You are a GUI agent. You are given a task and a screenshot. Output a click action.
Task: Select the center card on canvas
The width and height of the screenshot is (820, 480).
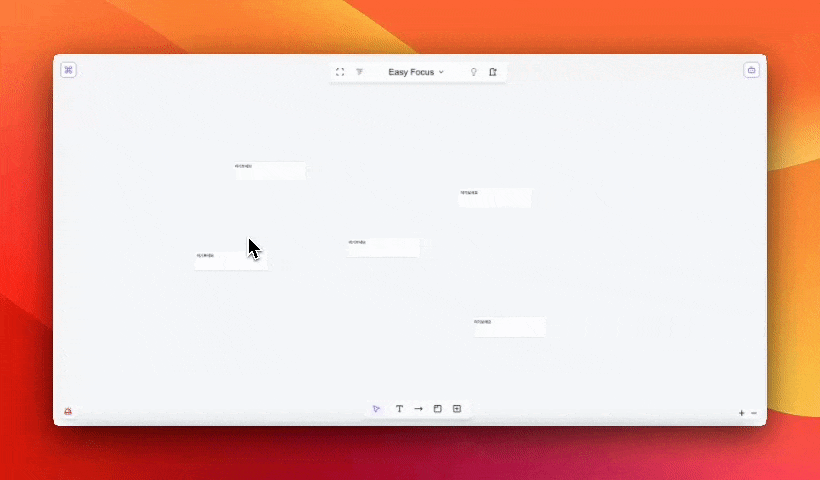click(383, 247)
